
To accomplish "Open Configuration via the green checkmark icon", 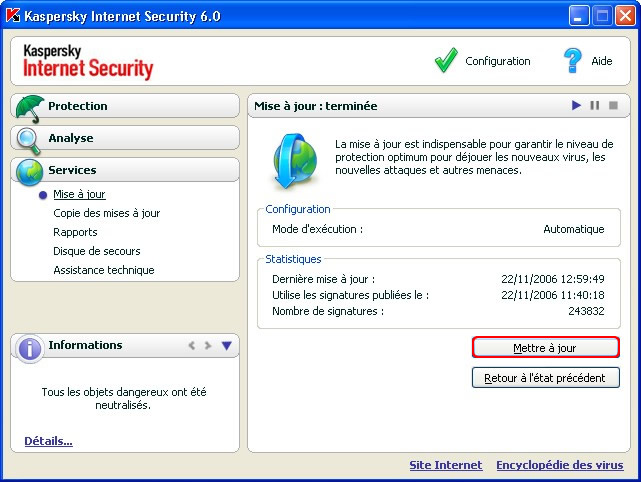I will click(x=446, y=61).
